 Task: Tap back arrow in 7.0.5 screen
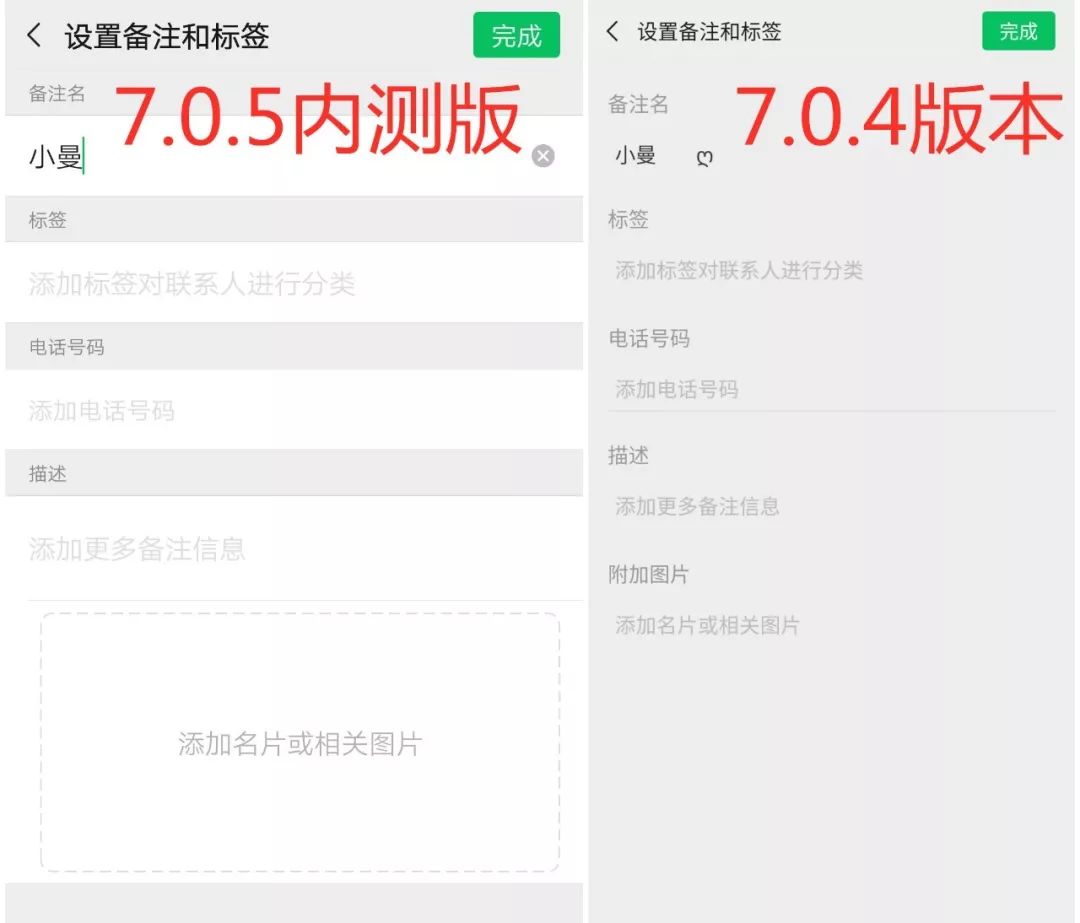(x=34, y=35)
